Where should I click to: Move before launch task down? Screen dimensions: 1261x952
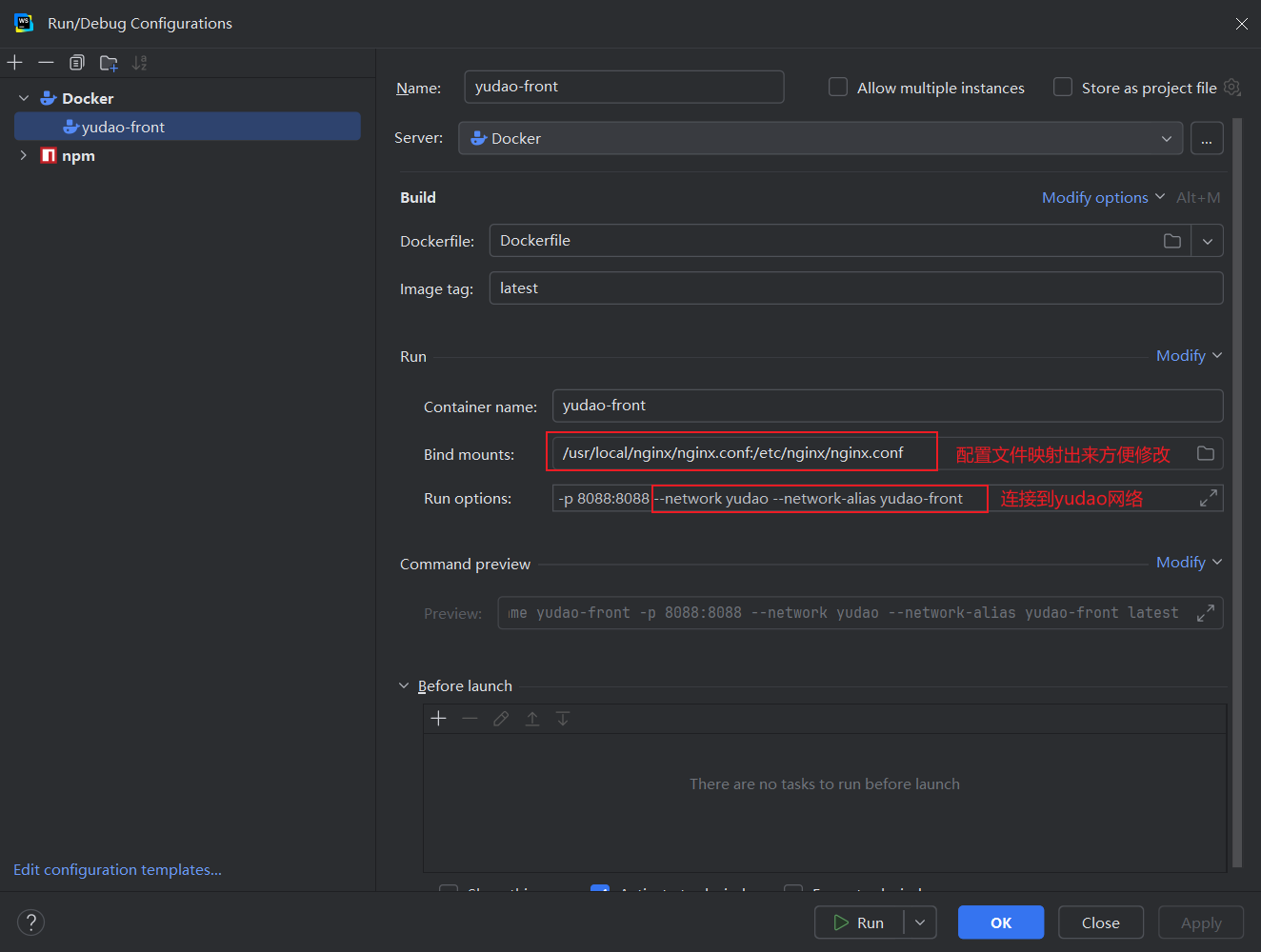pyautogui.click(x=563, y=719)
